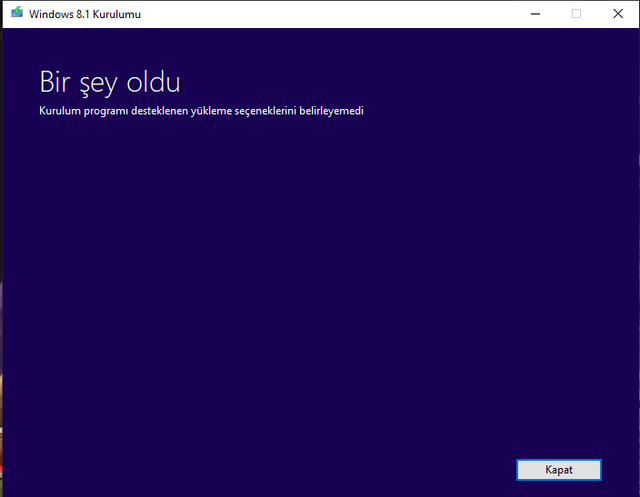Click the empty purple area in the window center

pos(320,280)
